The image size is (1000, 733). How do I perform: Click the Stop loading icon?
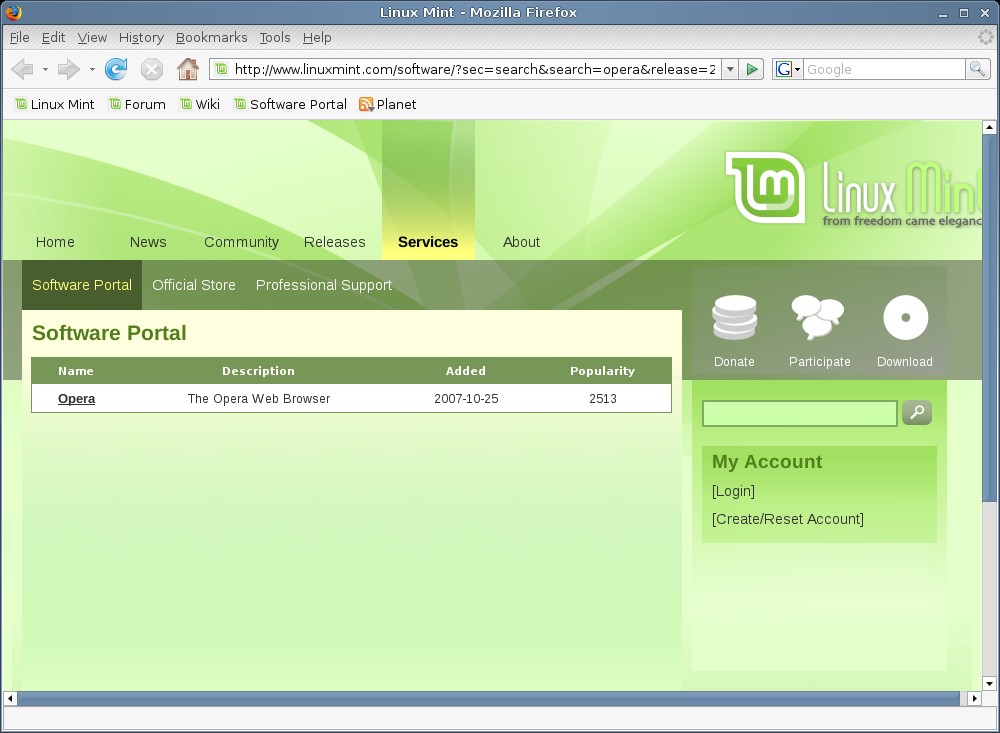point(152,69)
